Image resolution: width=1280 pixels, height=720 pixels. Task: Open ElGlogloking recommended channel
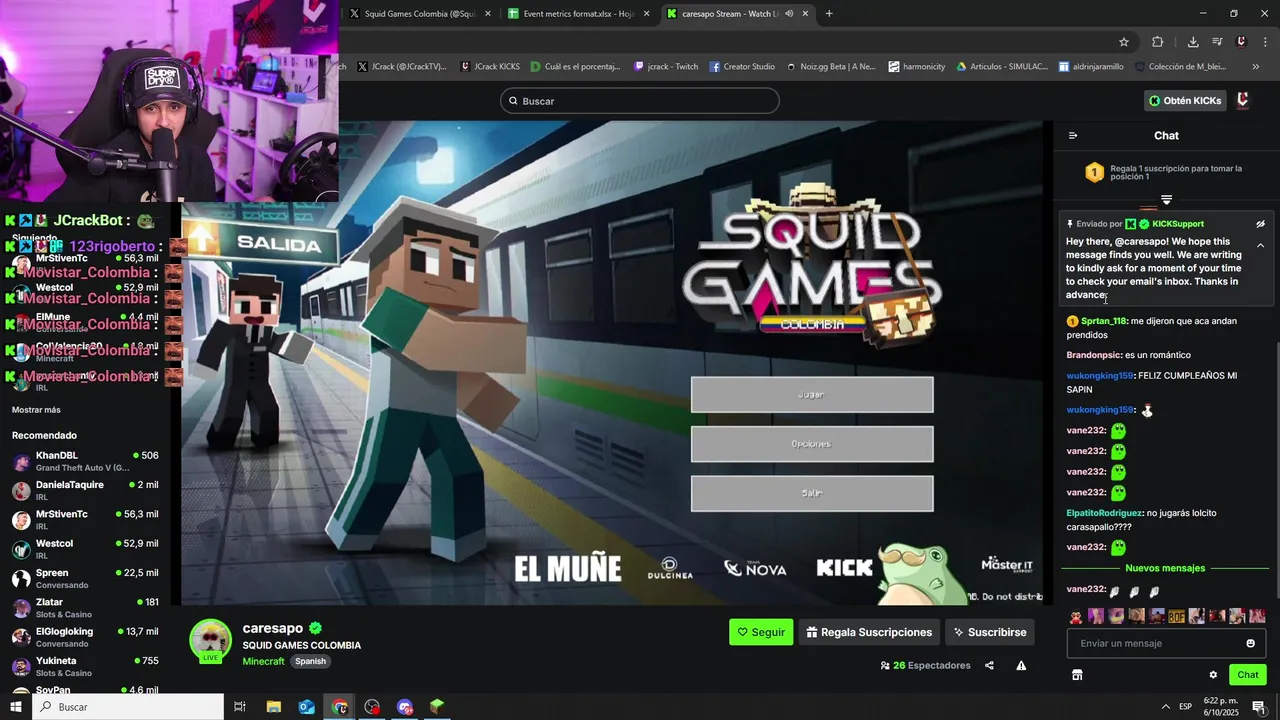(85, 637)
